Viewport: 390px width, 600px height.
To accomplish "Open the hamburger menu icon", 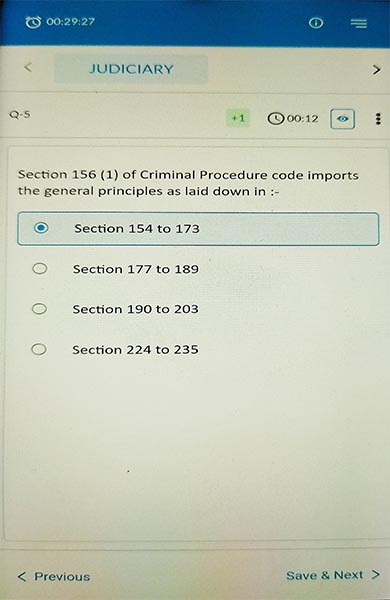I will tap(359, 23).
